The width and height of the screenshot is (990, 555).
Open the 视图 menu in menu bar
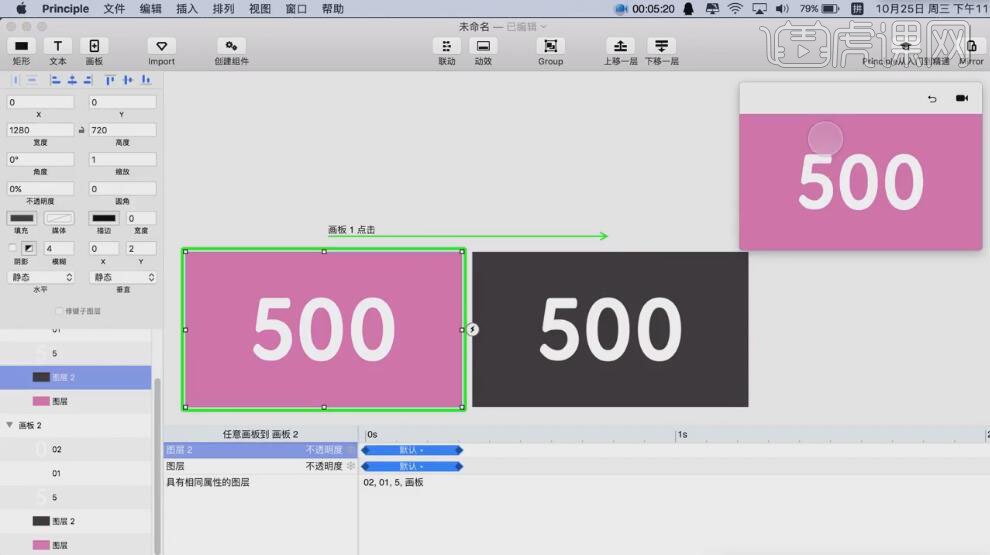[x=260, y=9]
